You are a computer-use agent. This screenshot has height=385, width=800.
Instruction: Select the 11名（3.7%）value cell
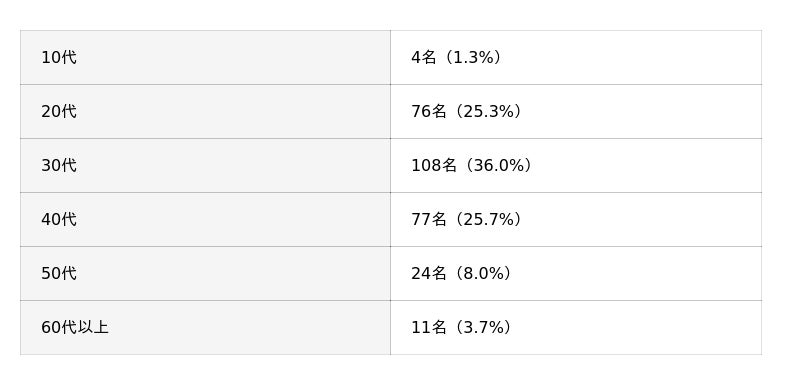click(576, 328)
